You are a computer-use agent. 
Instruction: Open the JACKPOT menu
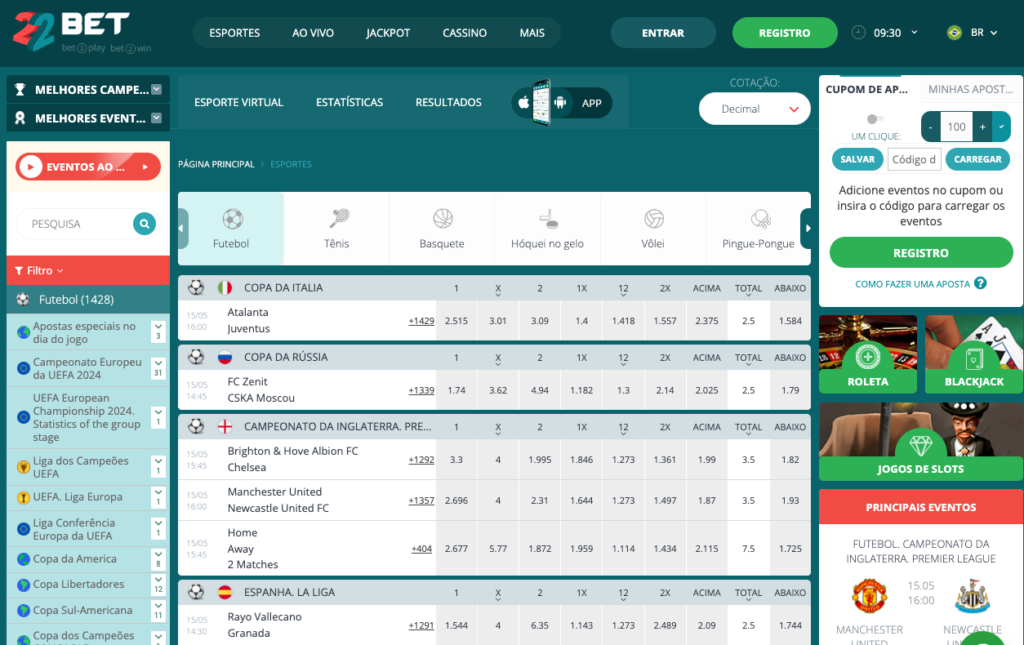(x=388, y=33)
